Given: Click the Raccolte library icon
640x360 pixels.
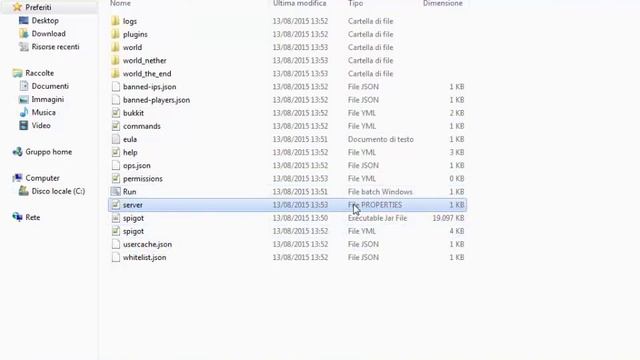Looking at the screenshot, I should click(17, 73).
